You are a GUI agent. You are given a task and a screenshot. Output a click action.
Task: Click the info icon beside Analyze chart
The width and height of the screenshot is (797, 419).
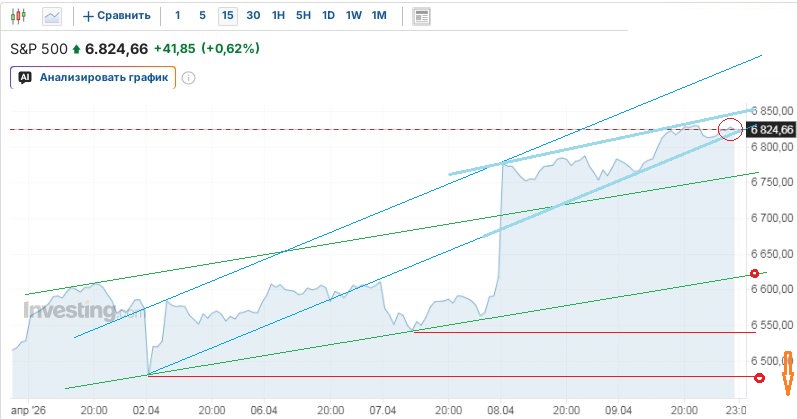[188, 78]
